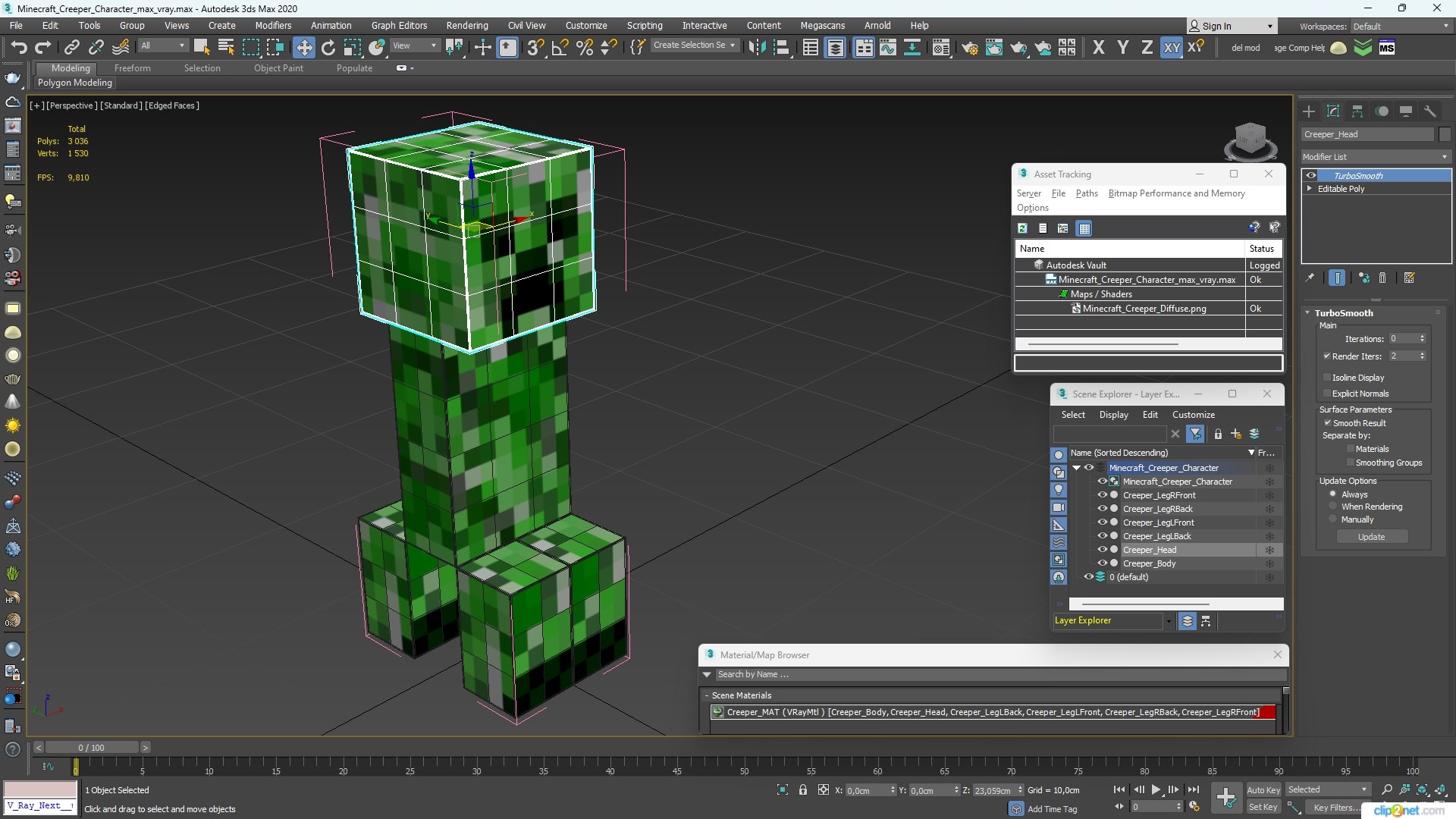Click the Undo arrow icon
1456x819 pixels.
pyautogui.click(x=19, y=48)
